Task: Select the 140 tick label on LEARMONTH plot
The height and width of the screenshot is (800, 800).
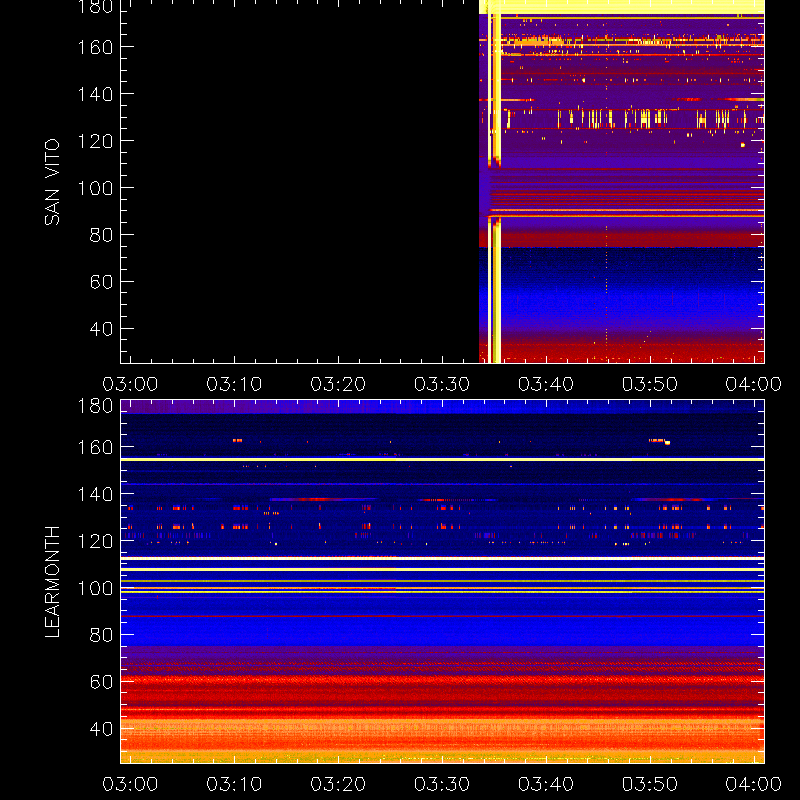Action: point(95,494)
